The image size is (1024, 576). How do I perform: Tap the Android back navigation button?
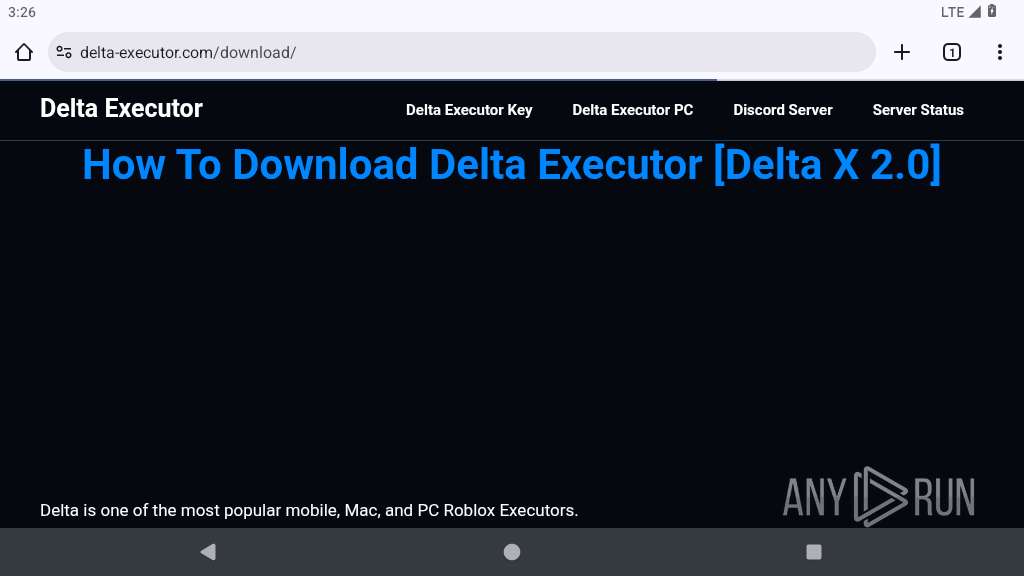[208, 552]
